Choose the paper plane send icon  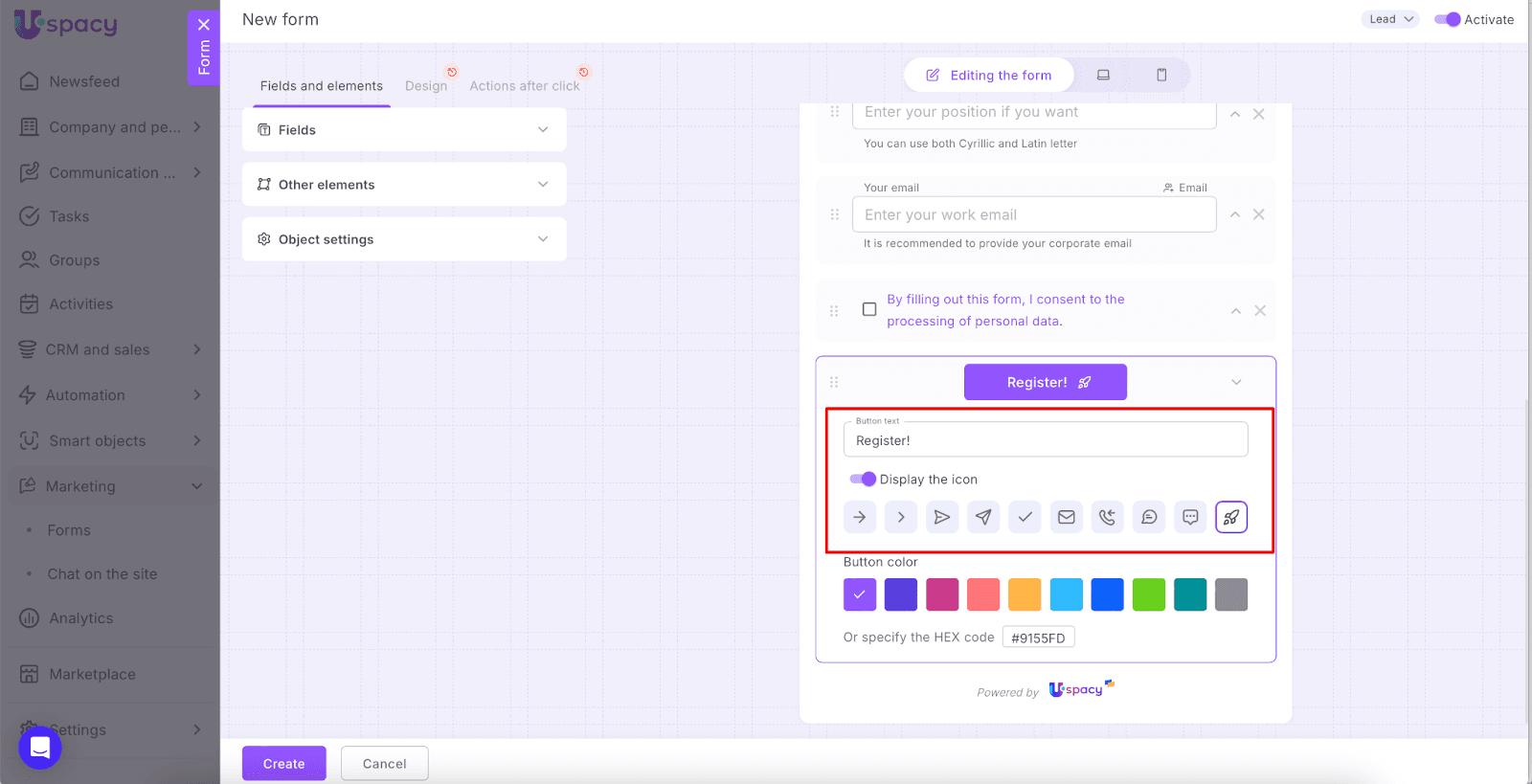(983, 517)
